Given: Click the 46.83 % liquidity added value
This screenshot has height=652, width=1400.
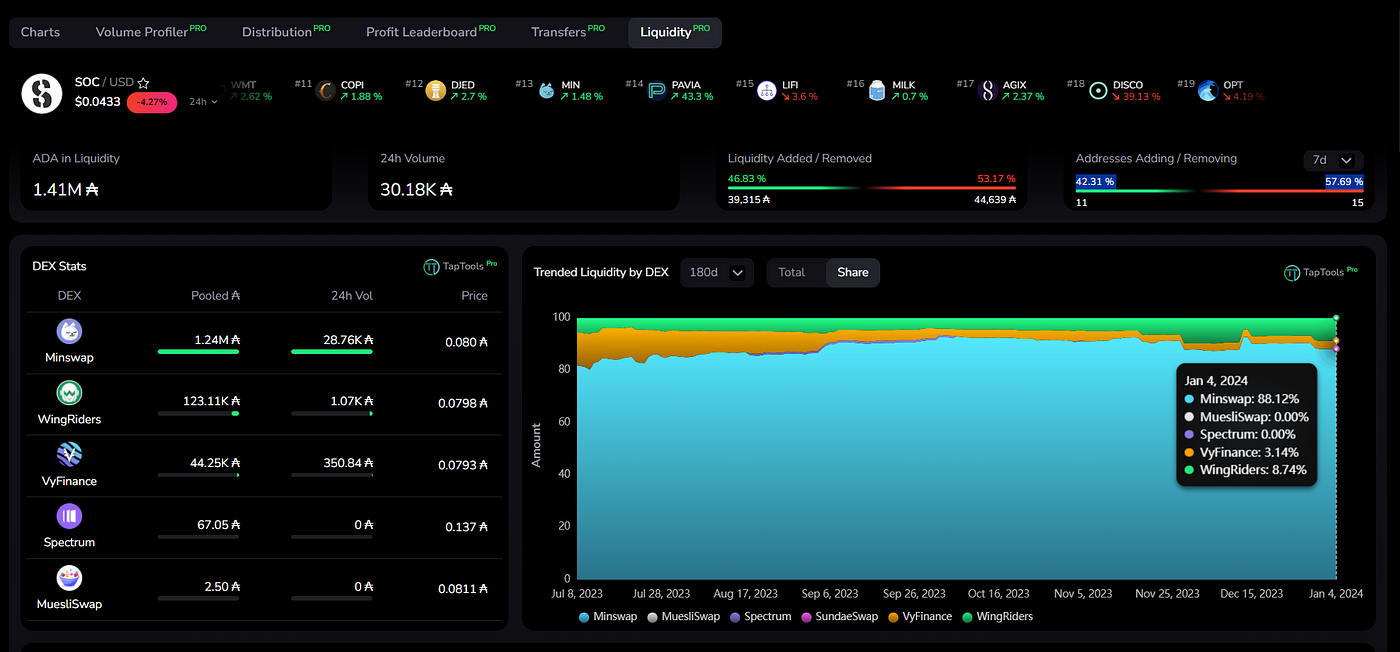Looking at the screenshot, I should coord(747,178).
